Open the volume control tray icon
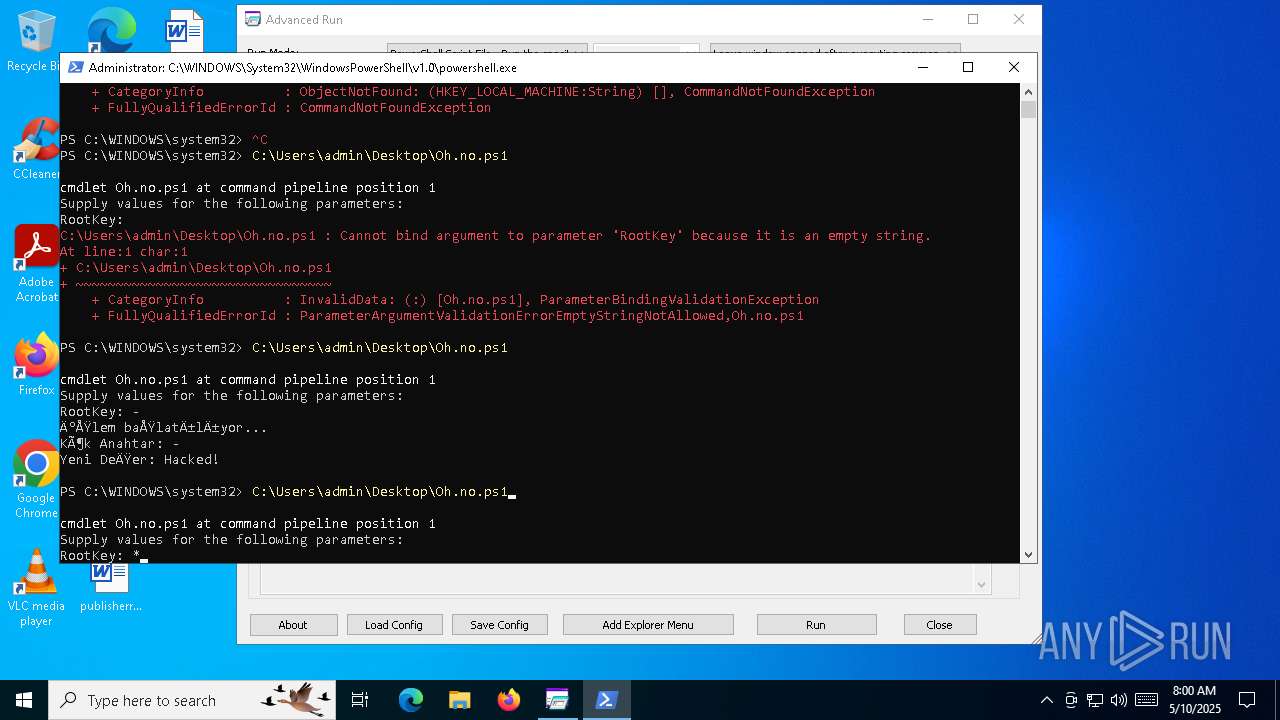This screenshot has height=720, width=1280. coord(1119,700)
